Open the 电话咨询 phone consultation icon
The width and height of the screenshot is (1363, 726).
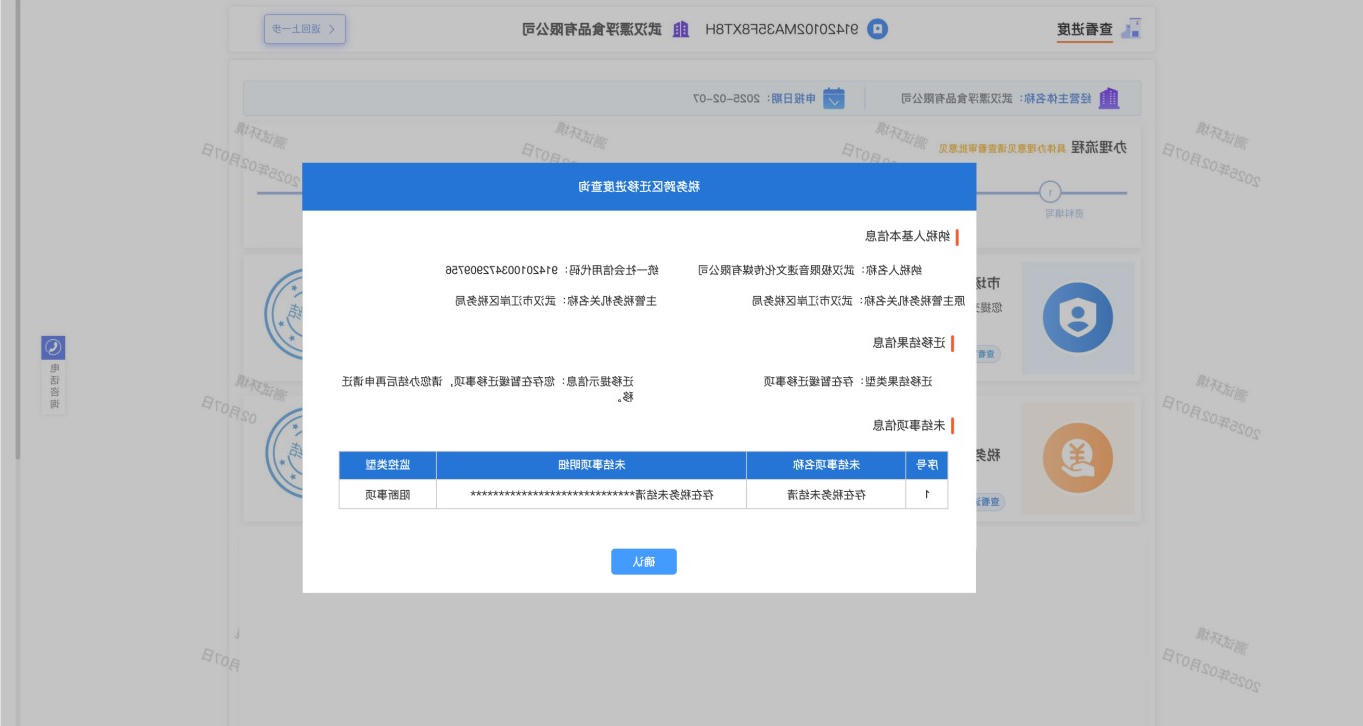coord(54,347)
